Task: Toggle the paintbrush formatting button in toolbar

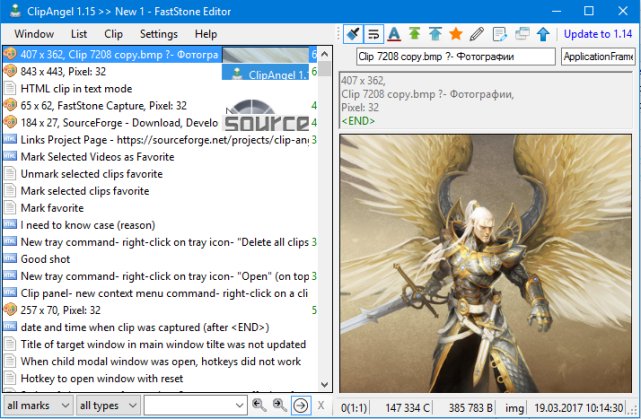Action: pyautogui.click(x=352, y=34)
